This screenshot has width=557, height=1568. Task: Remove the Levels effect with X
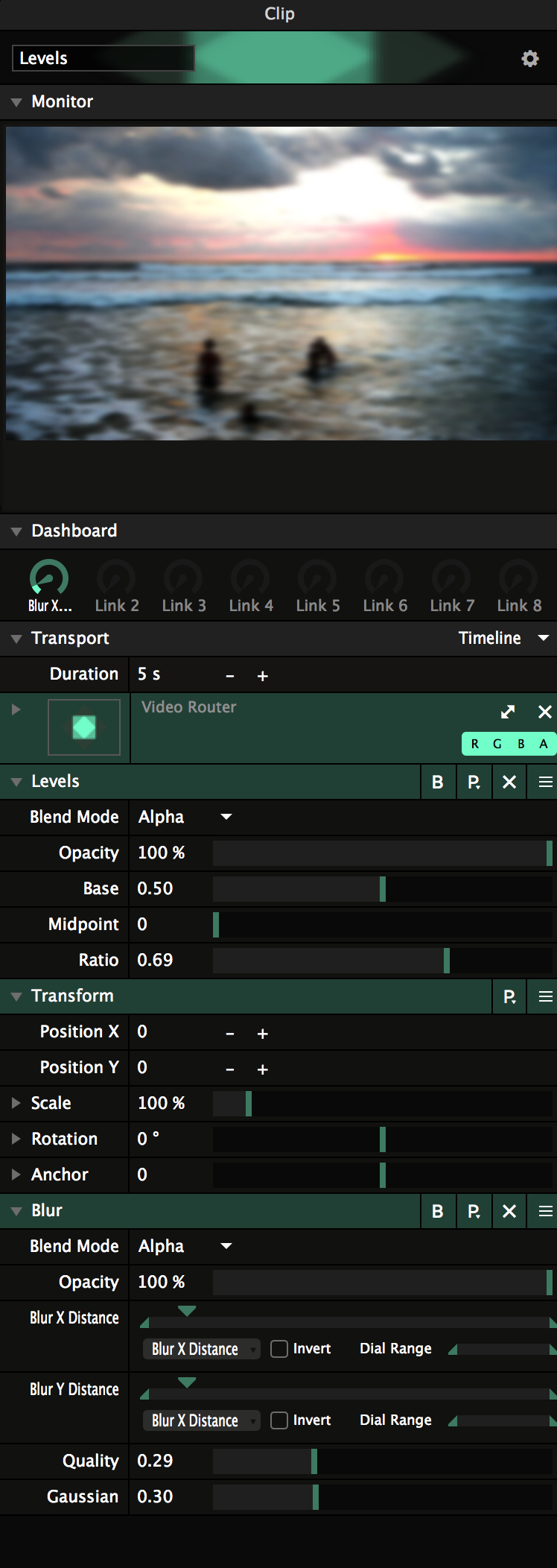509,782
